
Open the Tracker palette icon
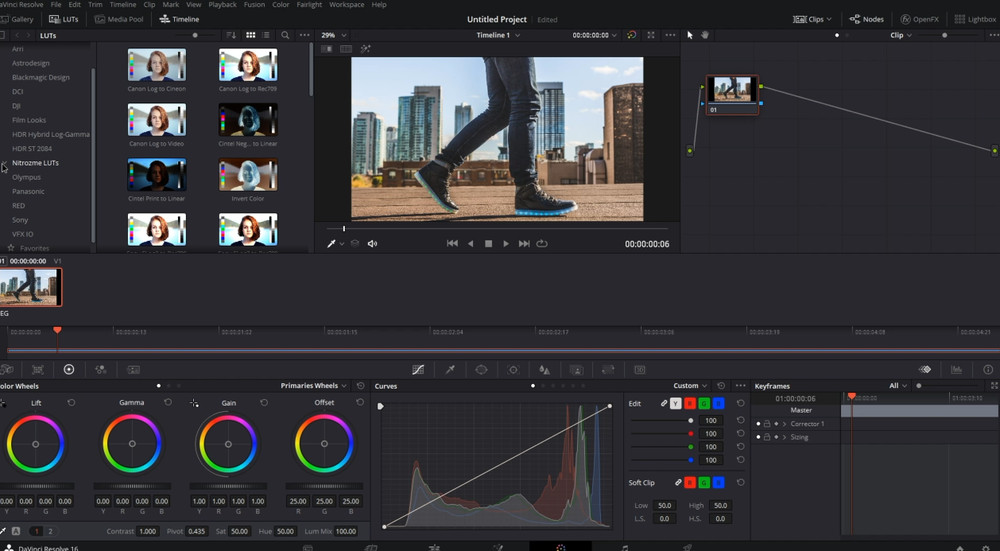click(x=513, y=369)
